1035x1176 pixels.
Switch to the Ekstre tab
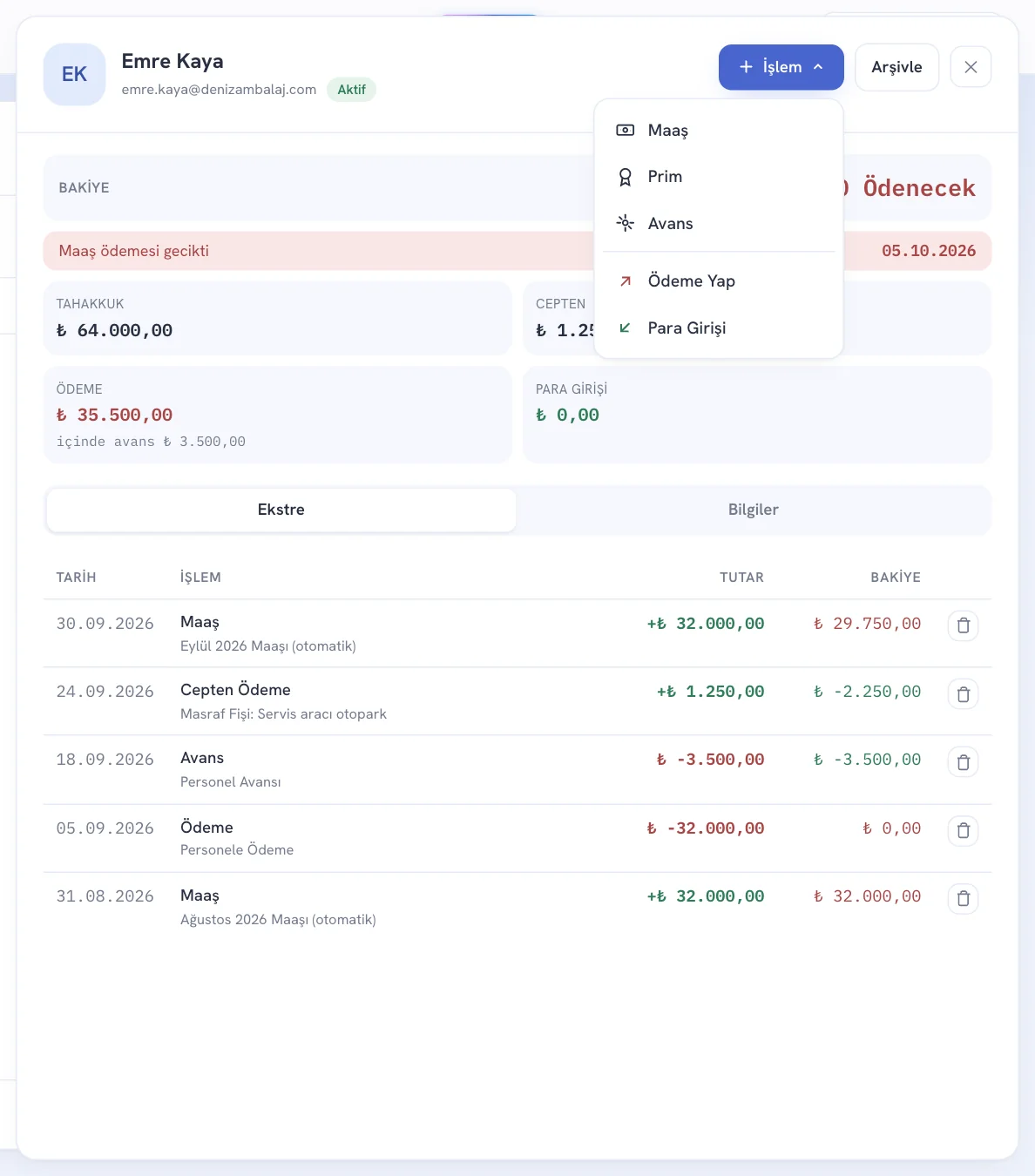click(x=281, y=510)
